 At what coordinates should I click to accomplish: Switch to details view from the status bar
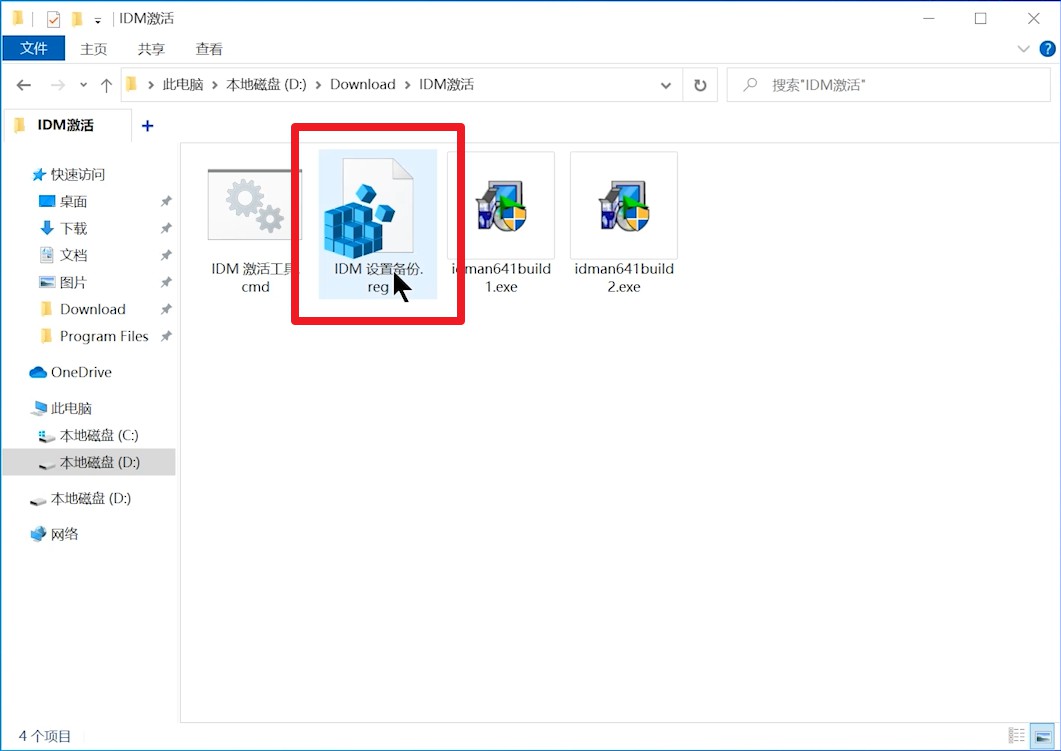point(1016,735)
